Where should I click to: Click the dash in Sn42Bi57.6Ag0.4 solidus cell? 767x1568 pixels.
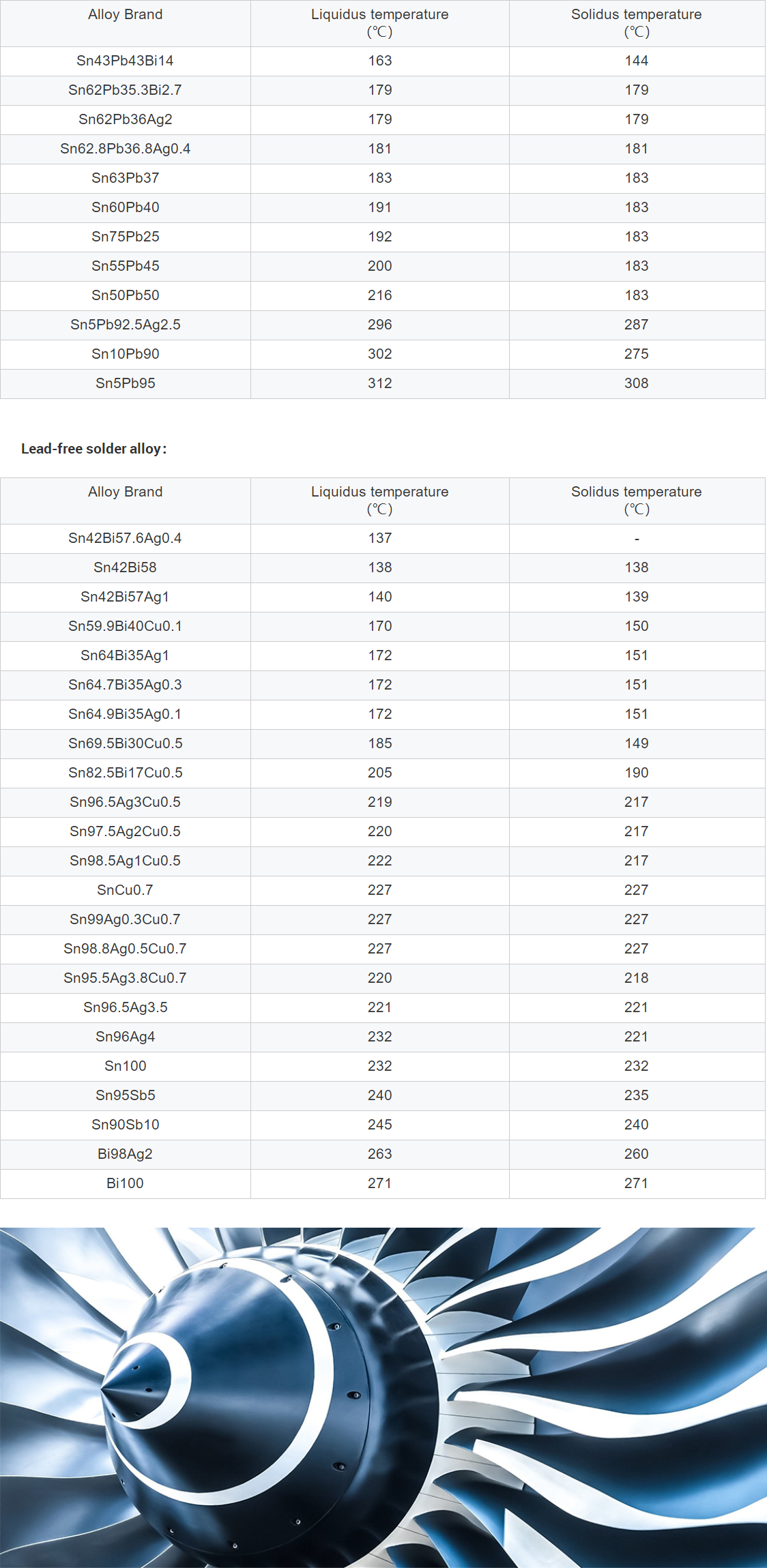(637, 539)
